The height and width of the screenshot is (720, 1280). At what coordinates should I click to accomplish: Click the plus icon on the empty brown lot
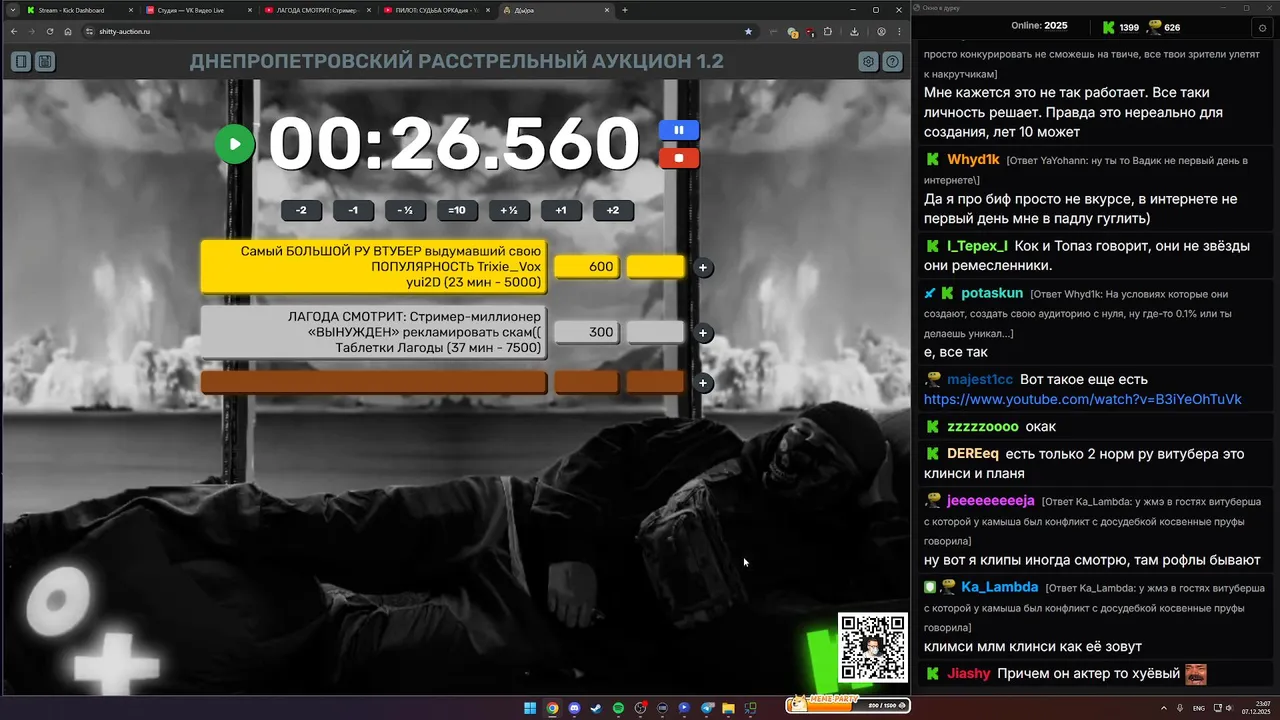pos(703,383)
